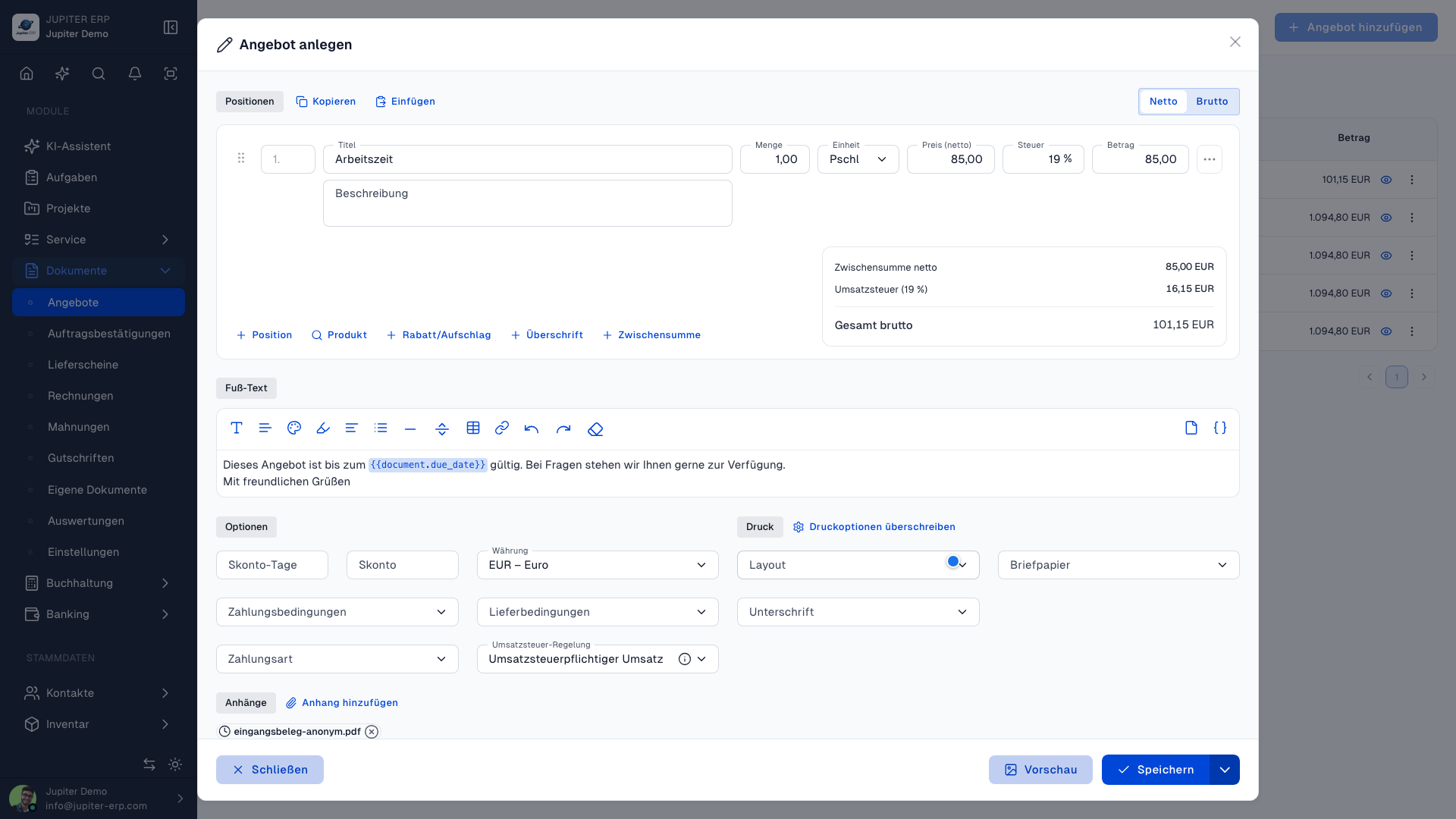The image size is (1456, 819).
Task: Add a hyperlink via the link icon
Action: 502,428
